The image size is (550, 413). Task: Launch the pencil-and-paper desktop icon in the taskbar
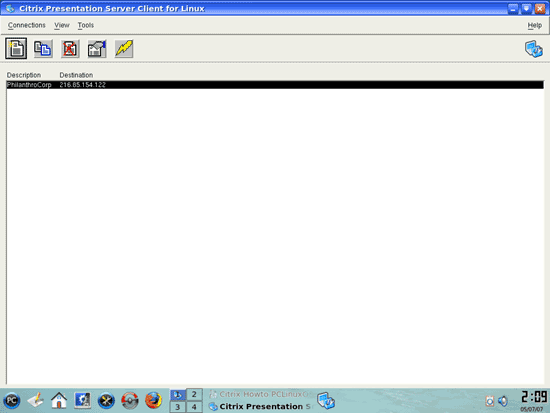tap(35, 400)
